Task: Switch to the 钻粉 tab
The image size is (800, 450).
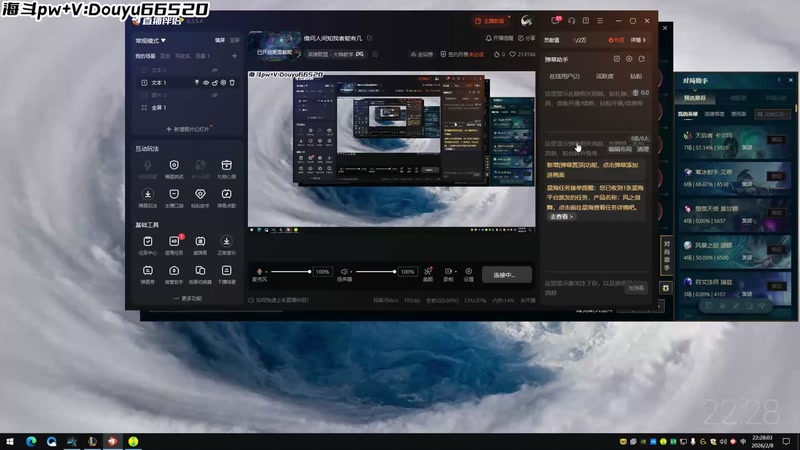Action: pos(636,77)
